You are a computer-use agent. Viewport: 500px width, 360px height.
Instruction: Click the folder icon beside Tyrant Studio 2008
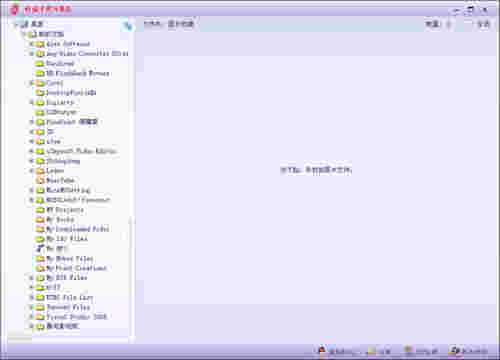coord(40,317)
